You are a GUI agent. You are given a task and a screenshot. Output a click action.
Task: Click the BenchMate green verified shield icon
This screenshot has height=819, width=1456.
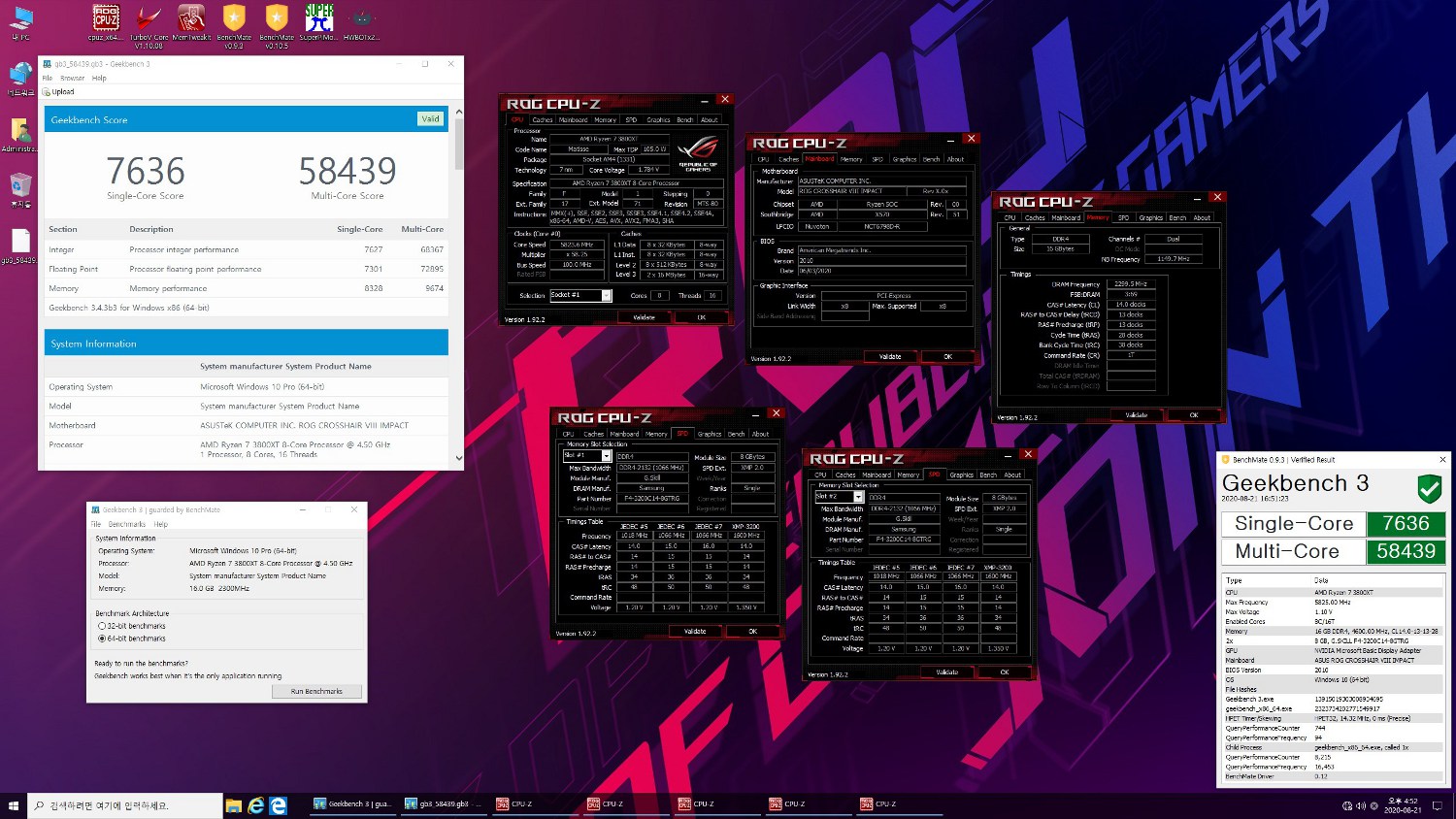[1429, 488]
